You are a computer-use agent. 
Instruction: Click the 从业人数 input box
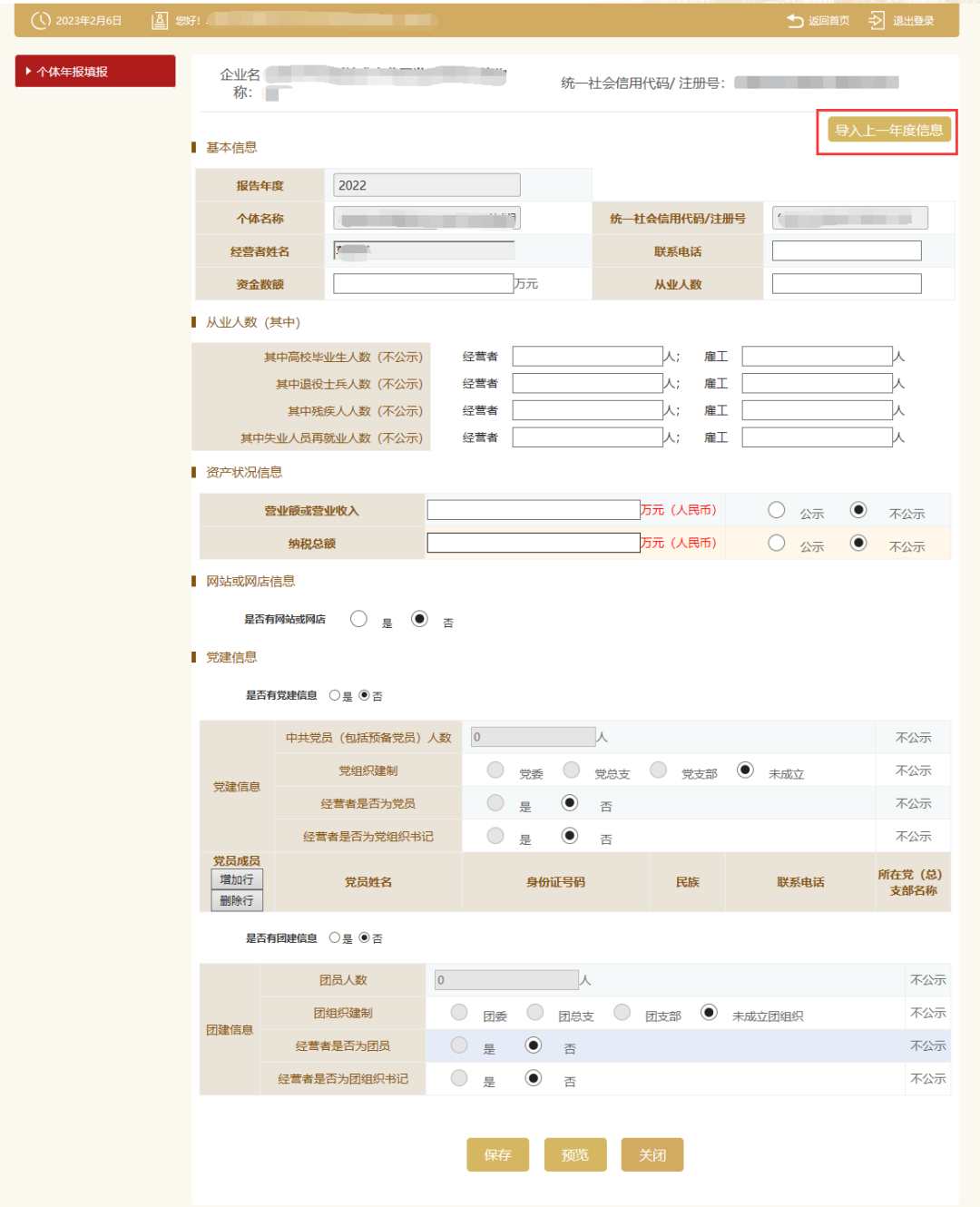(x=846, y=284)
